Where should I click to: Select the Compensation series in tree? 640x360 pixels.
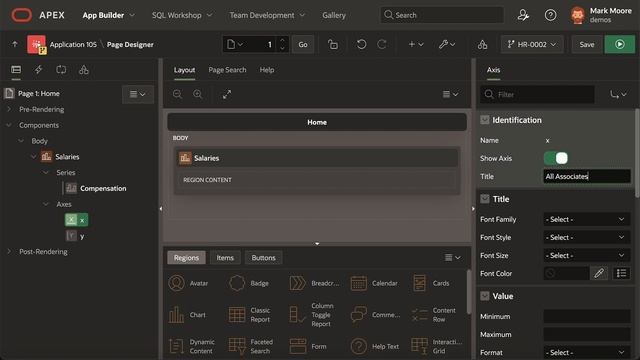click(x=103, y=188)
